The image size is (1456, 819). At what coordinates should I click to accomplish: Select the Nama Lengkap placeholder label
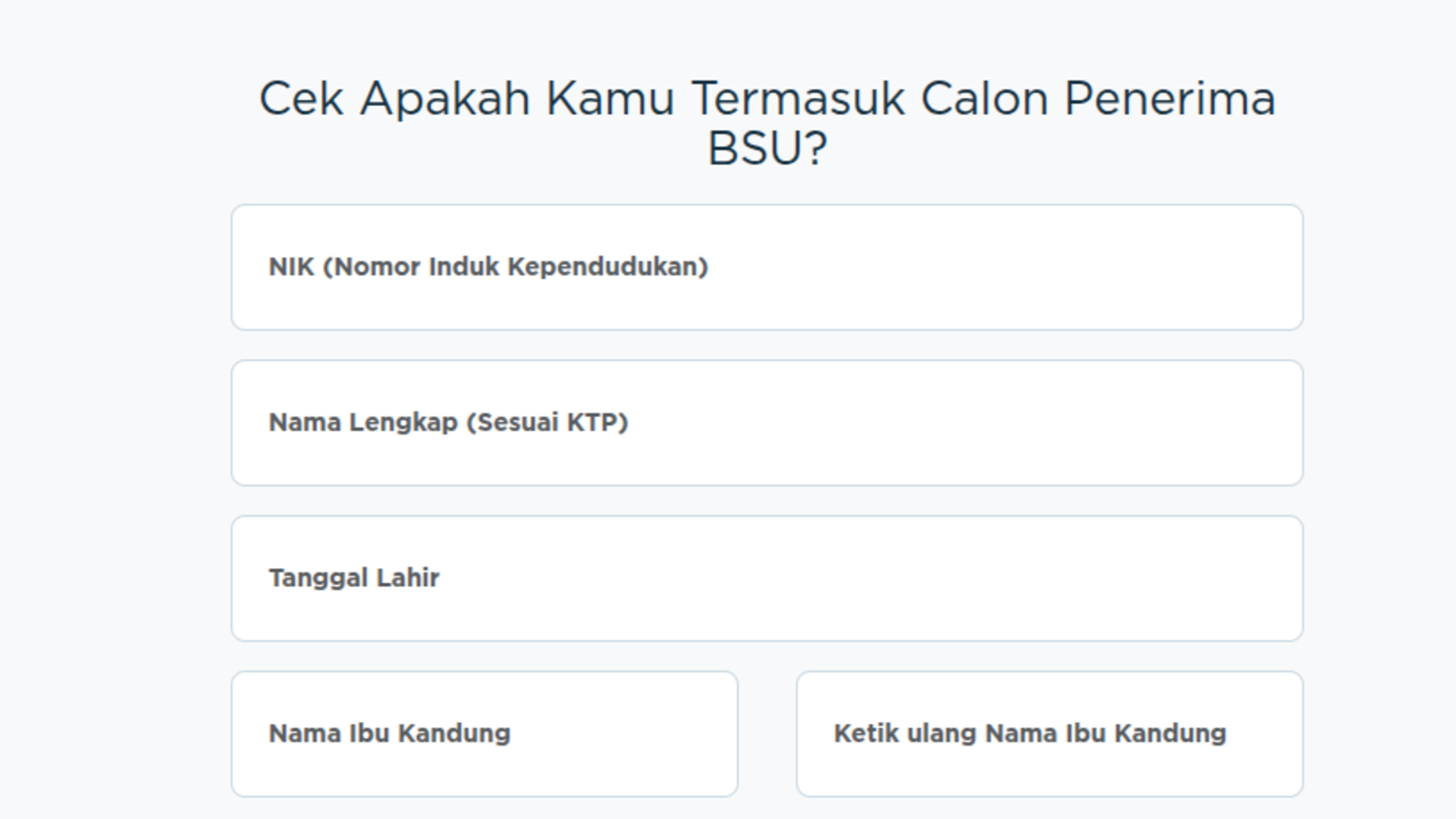click(x=449, y=422)
